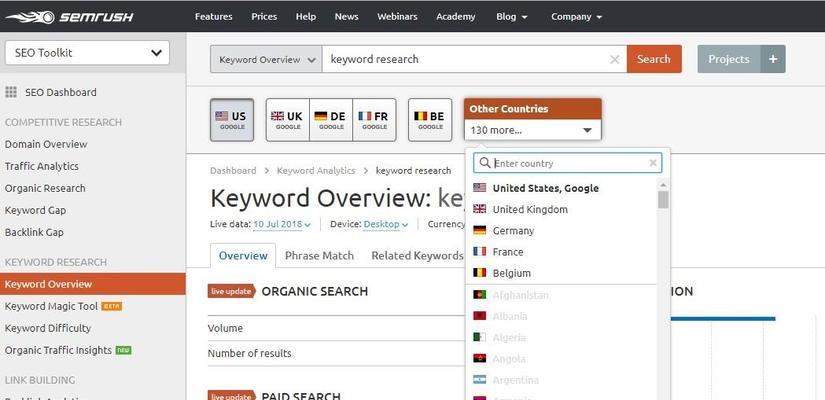Open Keyword Magic Tool in the sidebar

tap(52, 306)
